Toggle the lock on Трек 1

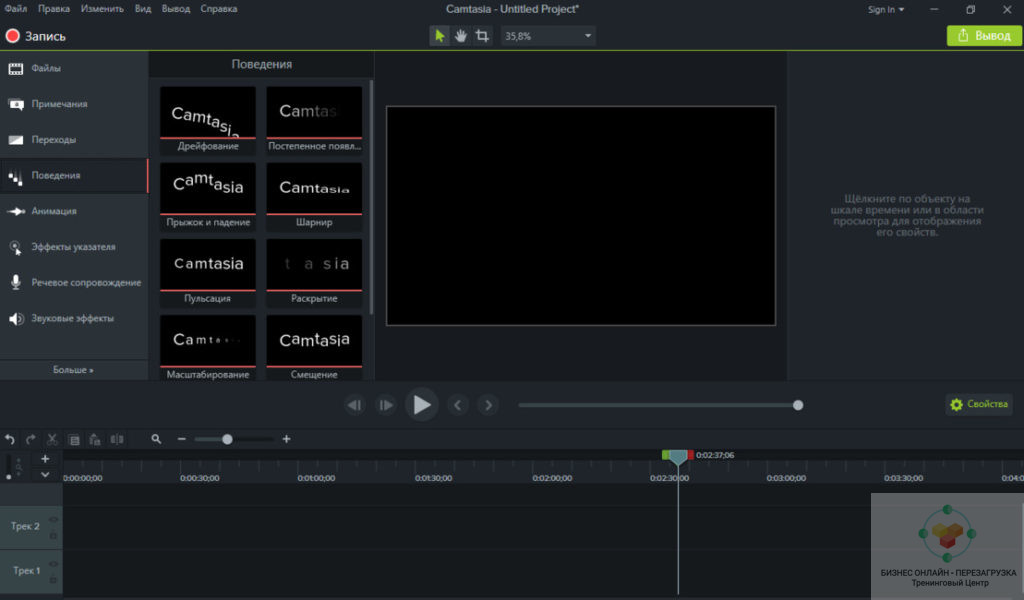coord(53,579)
